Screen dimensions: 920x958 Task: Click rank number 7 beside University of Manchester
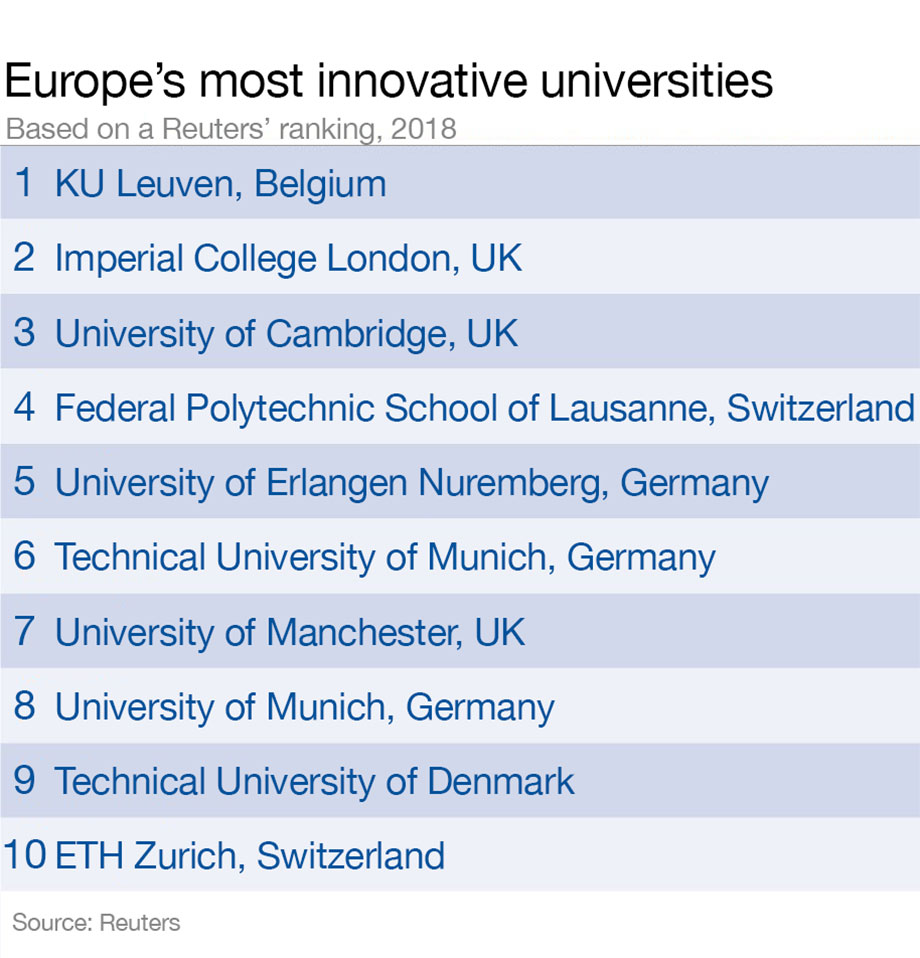pos(24,632)
